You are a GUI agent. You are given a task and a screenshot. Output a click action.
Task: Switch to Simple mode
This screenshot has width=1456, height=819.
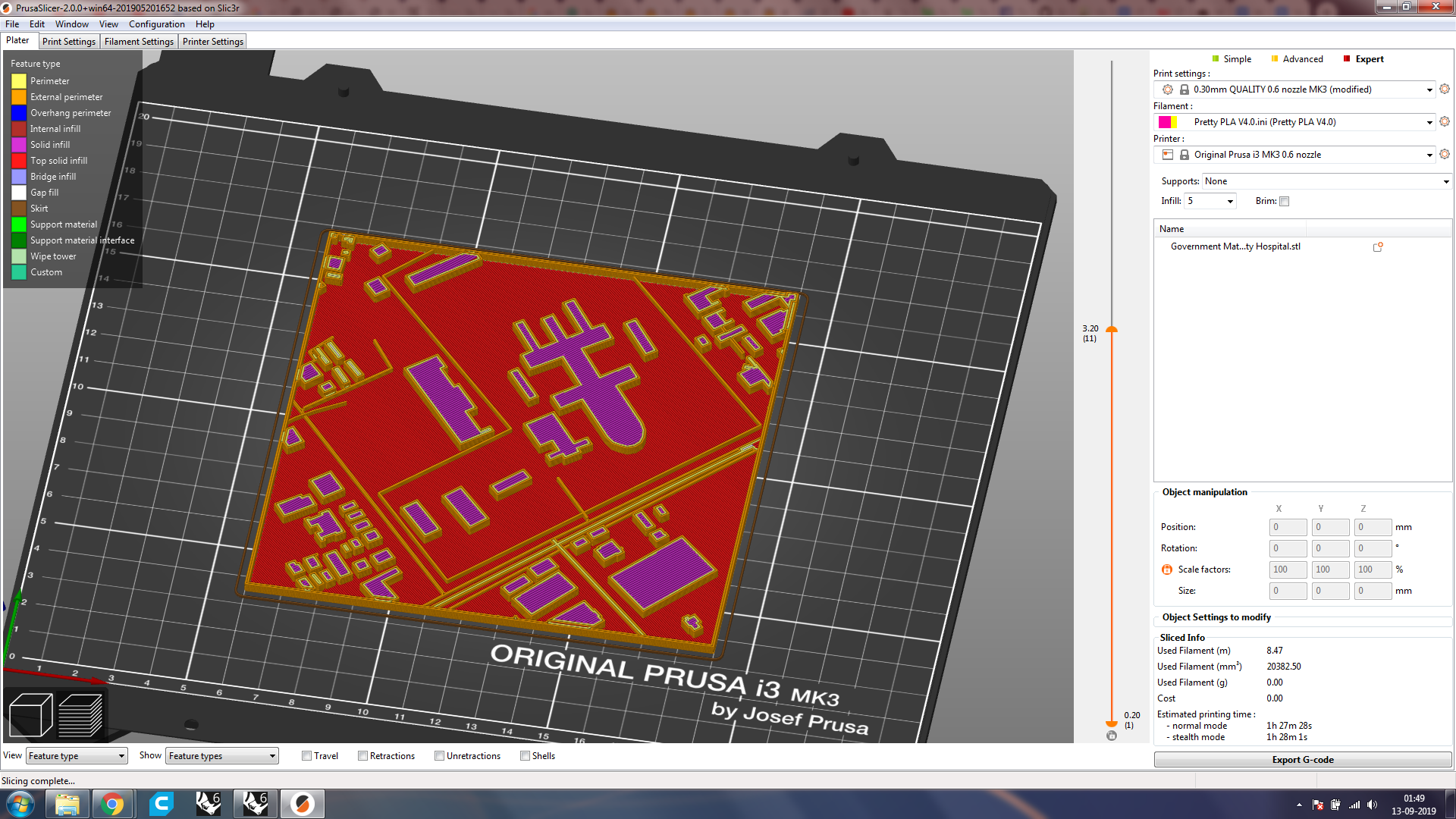(x=1236, y=58)
